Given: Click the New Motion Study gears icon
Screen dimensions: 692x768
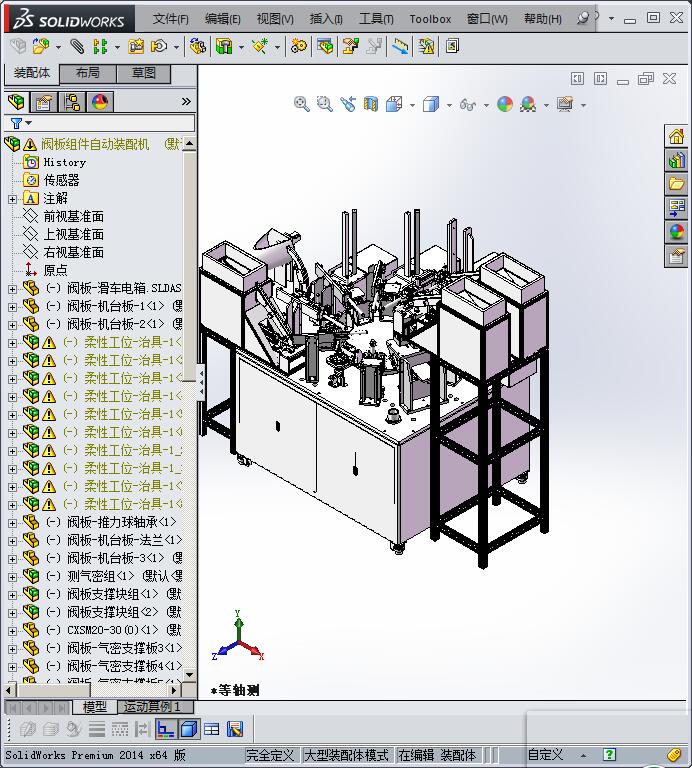Looking at the screenshot, I should (x=299, y=47).
